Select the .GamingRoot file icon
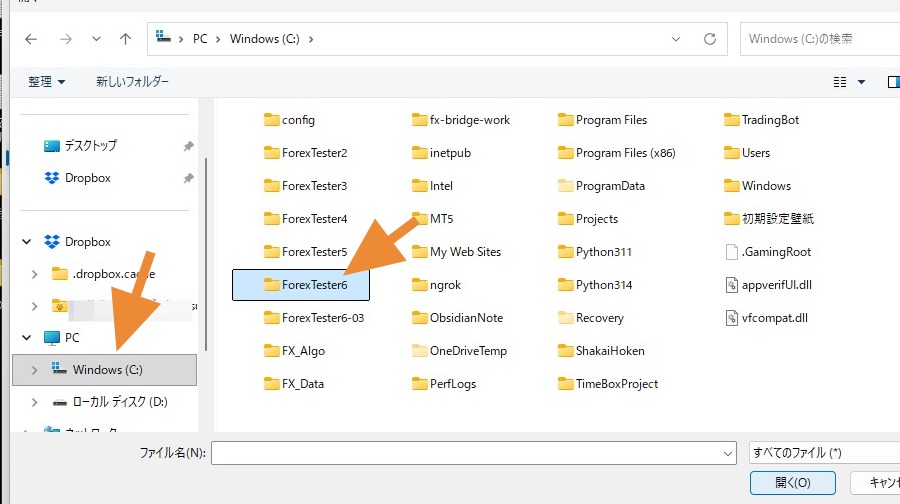This screenshot has width=900, height=504. pyautogui.click(x=731, y=251)
